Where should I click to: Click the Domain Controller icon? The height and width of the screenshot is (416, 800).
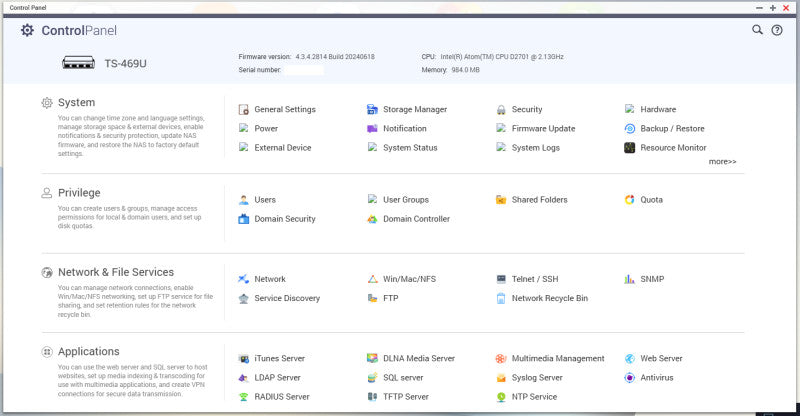coord(372,219)
